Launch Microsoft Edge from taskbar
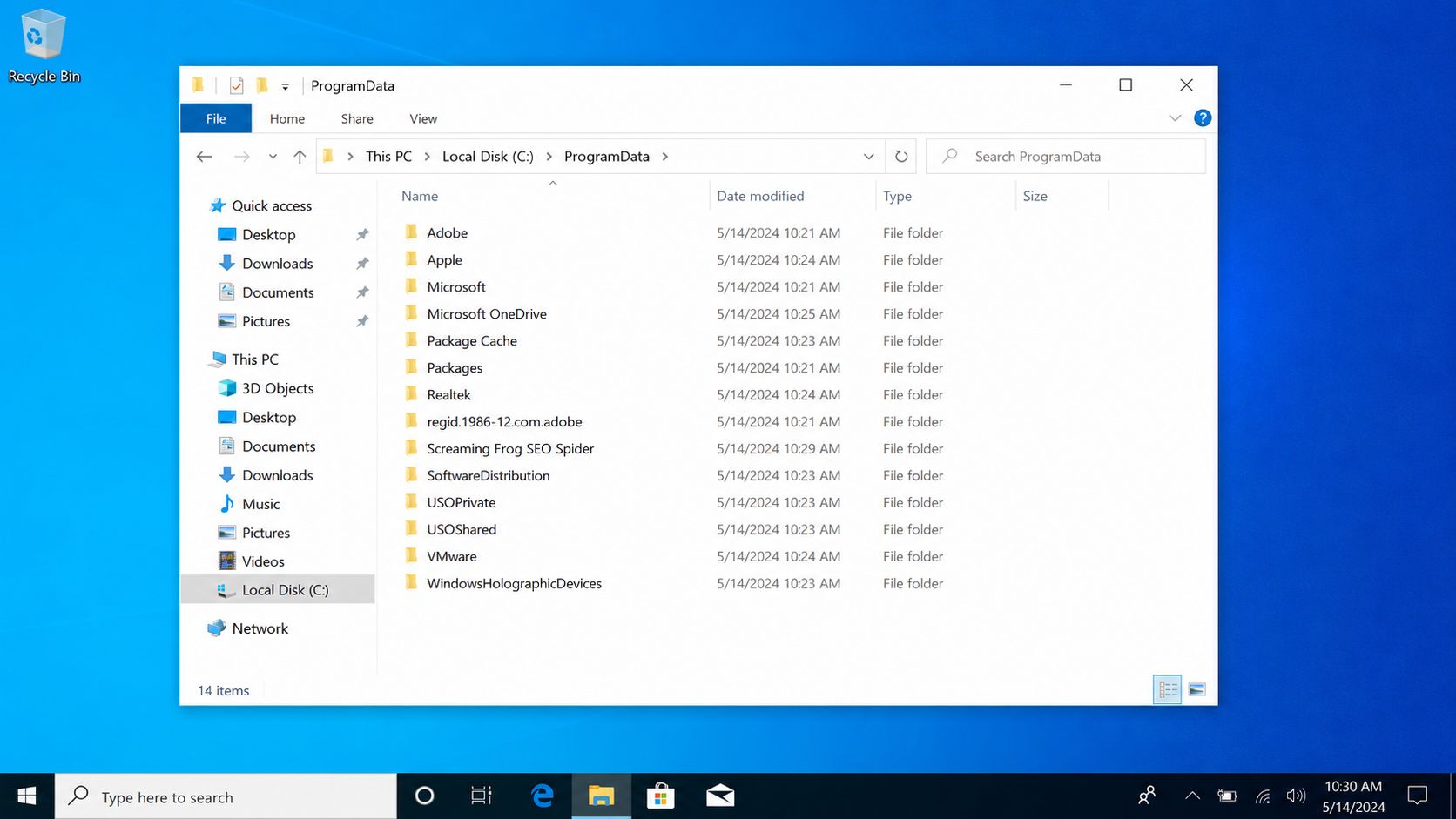The image size is (1456, 819). 542,796
